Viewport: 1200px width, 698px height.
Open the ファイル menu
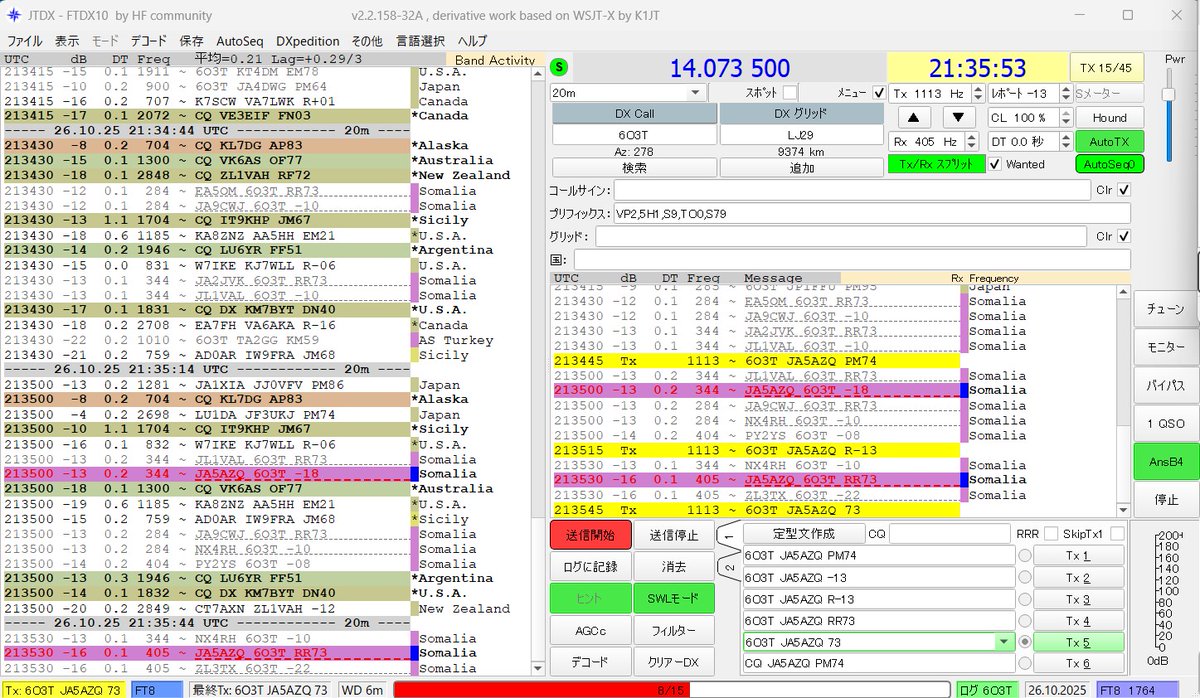(25, 41)
